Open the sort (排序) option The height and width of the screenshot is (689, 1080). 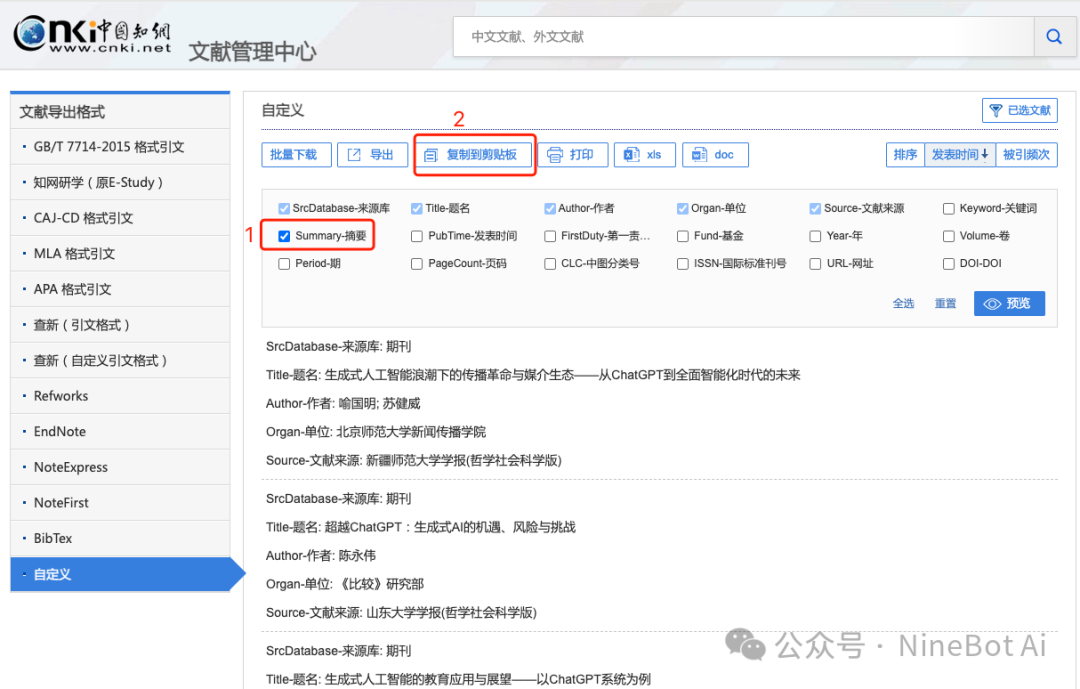(x=905, y=155)
